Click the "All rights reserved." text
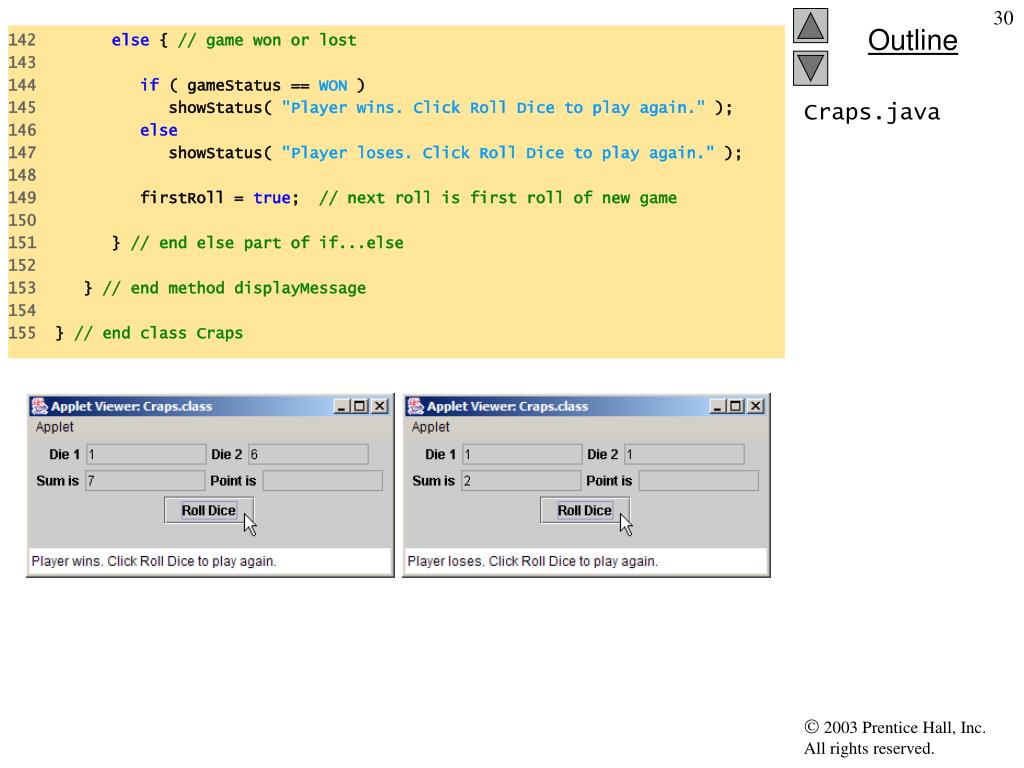This screenshot has width=1024, height=768. coord(869,748)
